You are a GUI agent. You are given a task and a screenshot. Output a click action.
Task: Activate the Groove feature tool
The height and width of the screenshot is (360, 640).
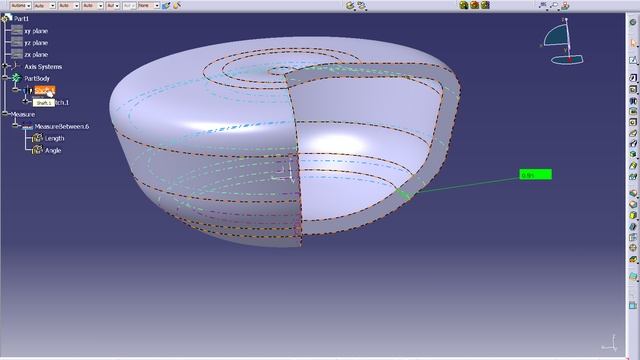point(633,111)
